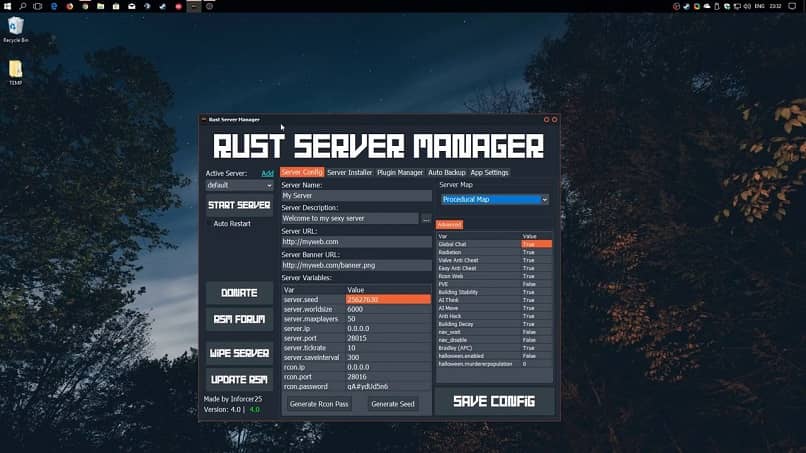
Task: Switch to Plugin Manager tab
Action: click(400, 172)
